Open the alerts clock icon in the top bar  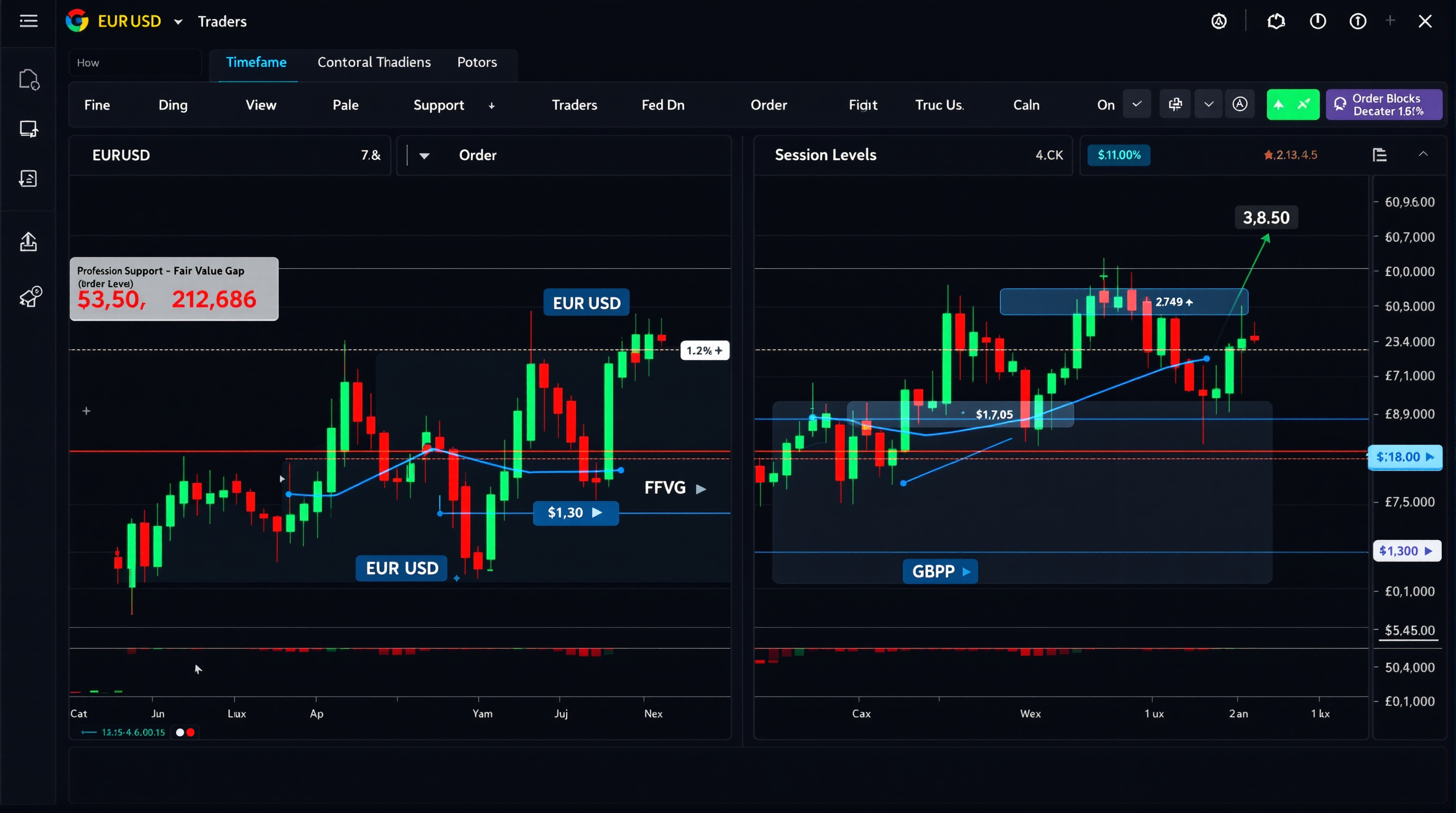(1317, 21)
